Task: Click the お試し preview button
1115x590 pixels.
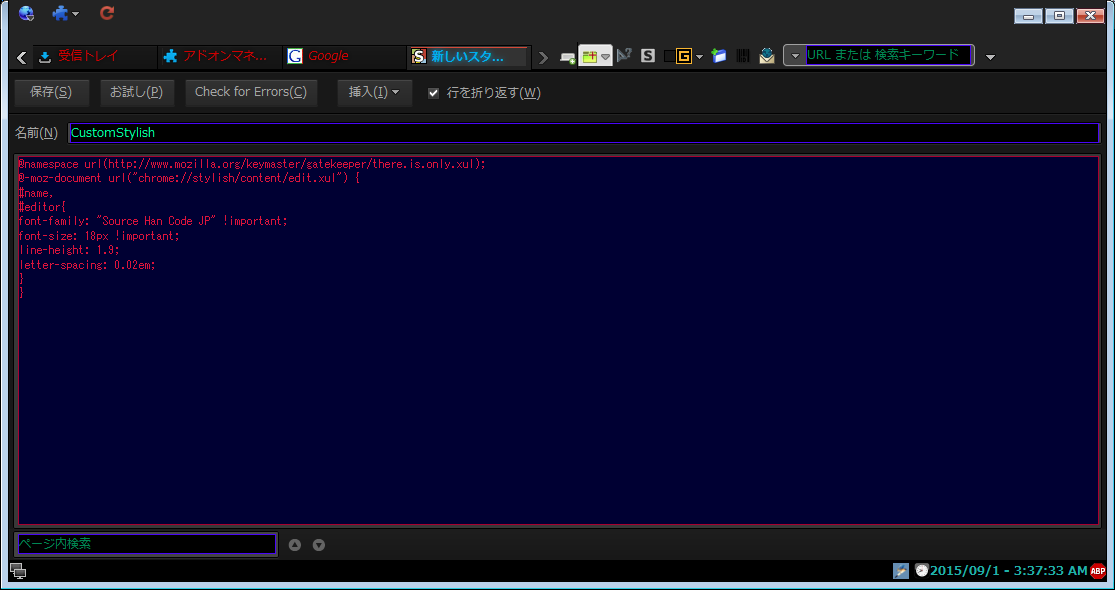Action: click(x=137, y=93)
